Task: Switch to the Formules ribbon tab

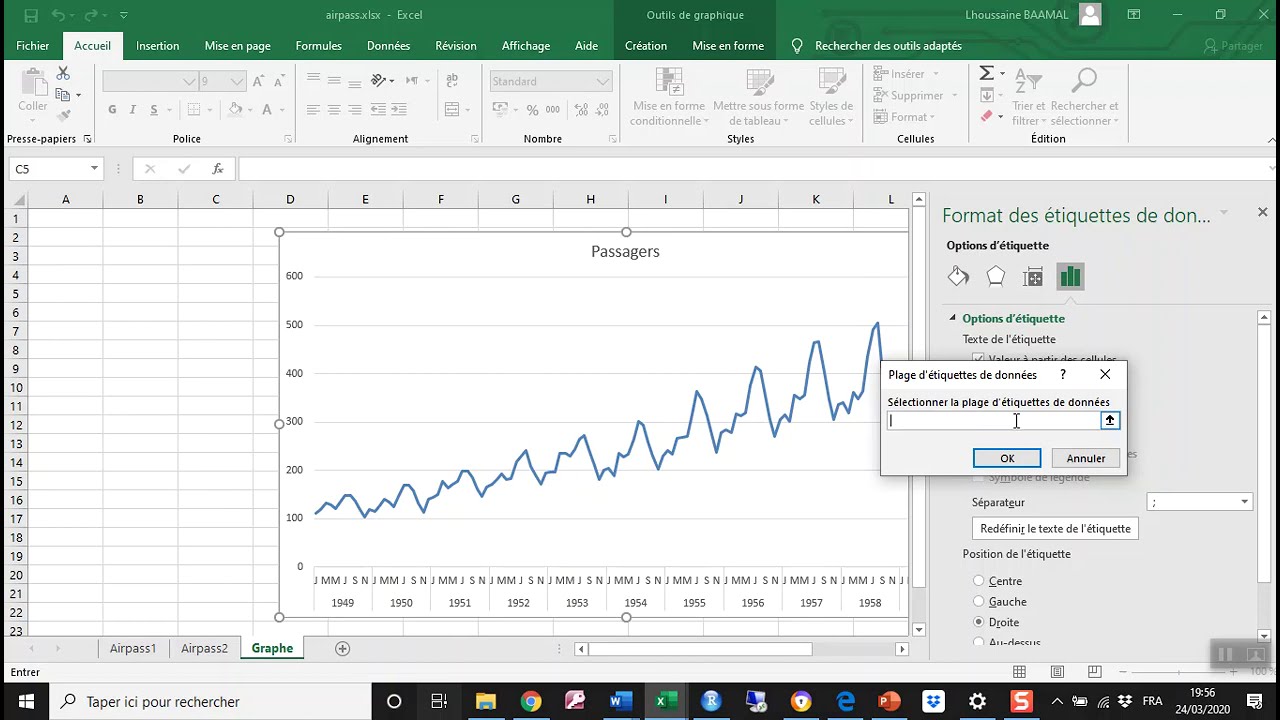Action: point(318,45)
